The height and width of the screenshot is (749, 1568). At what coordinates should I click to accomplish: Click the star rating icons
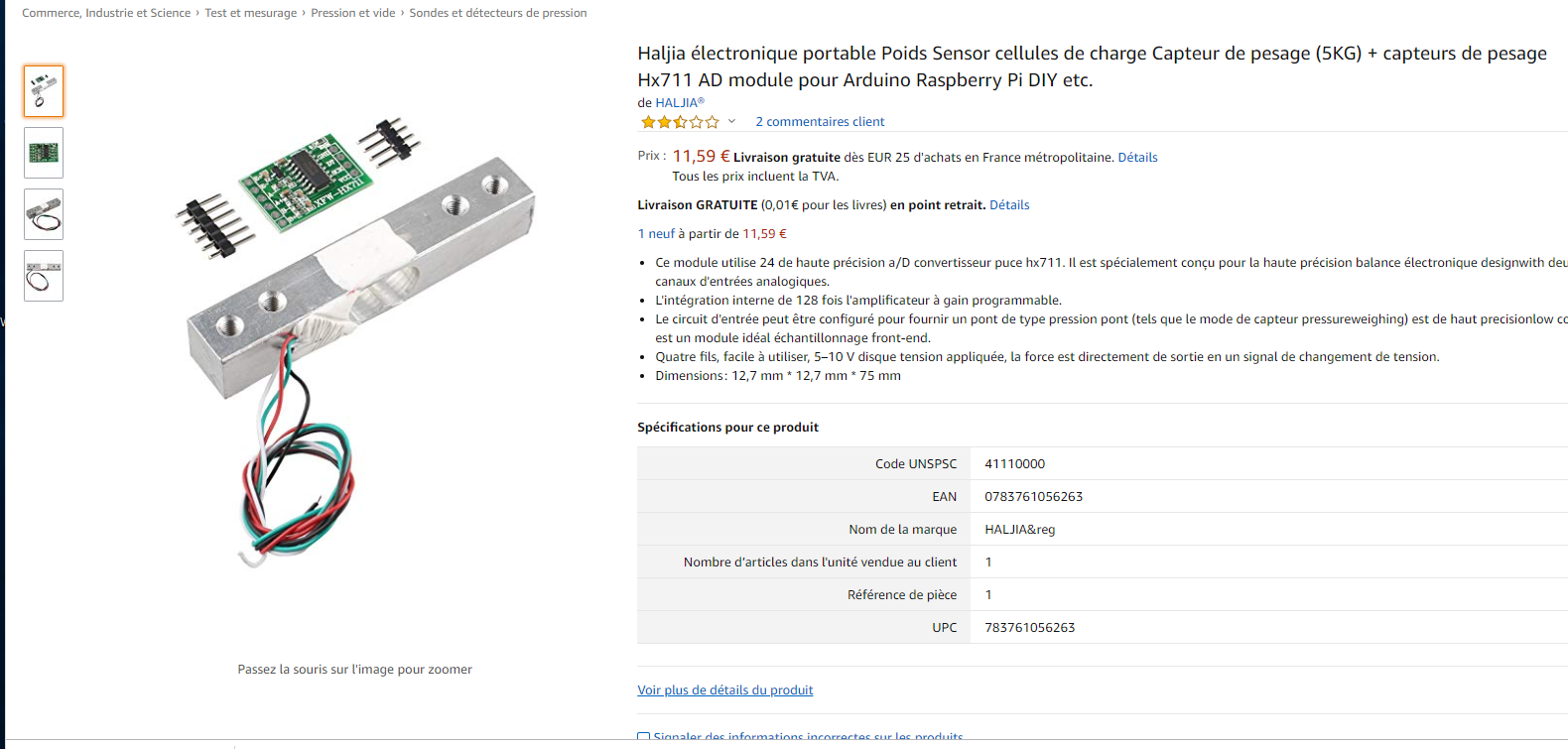[x=680, y=122]
